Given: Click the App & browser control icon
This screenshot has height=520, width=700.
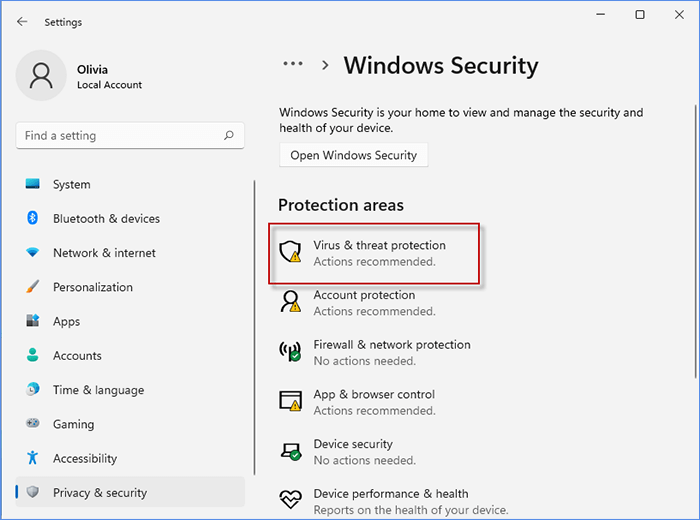Looking at the screenshot, I should [x=291, y=402].
